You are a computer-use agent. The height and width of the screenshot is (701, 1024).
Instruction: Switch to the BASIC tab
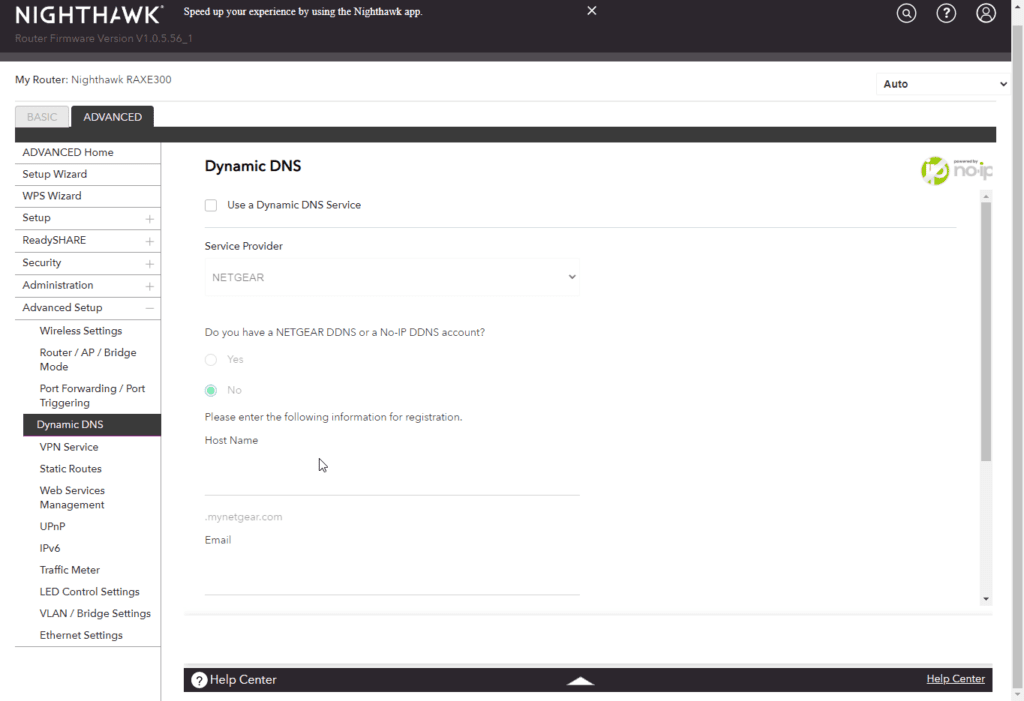(42, 117)
